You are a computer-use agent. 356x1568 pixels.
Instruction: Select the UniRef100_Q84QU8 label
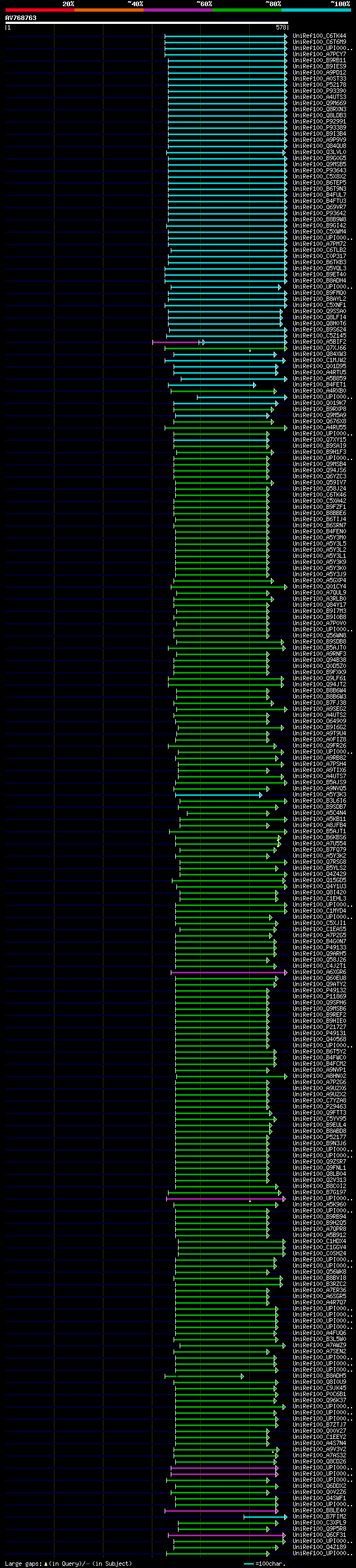tap(319, 146)
